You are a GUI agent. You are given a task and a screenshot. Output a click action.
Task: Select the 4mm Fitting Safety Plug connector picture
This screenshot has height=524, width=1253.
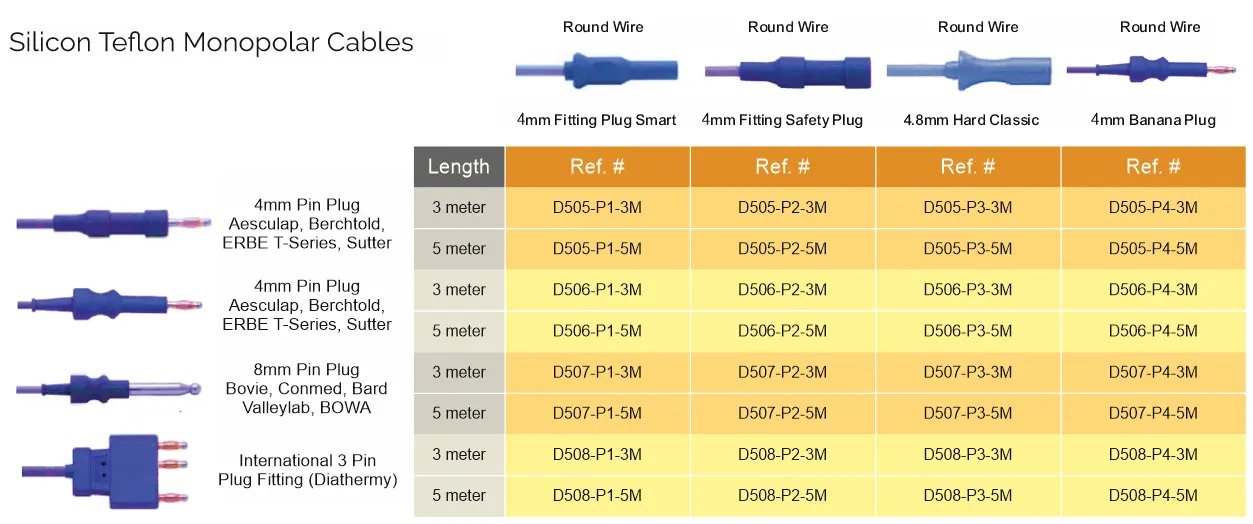(x=786, y=72)
